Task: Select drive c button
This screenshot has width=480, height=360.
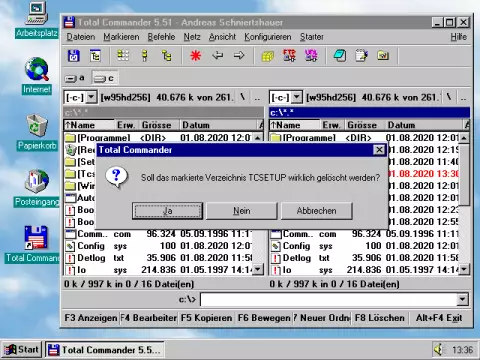Action: pyautogui.click(x=104, y=78)
